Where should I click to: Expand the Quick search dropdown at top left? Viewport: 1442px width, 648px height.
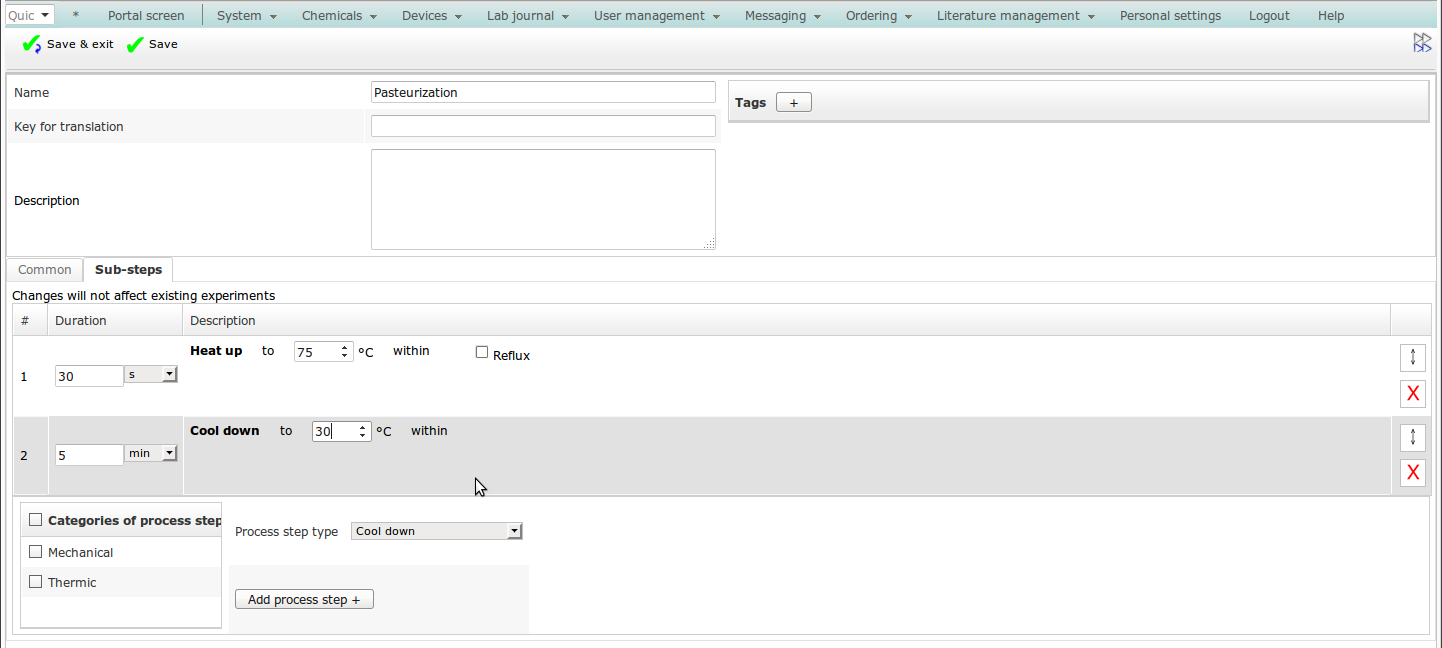click(x=30, y=16)
